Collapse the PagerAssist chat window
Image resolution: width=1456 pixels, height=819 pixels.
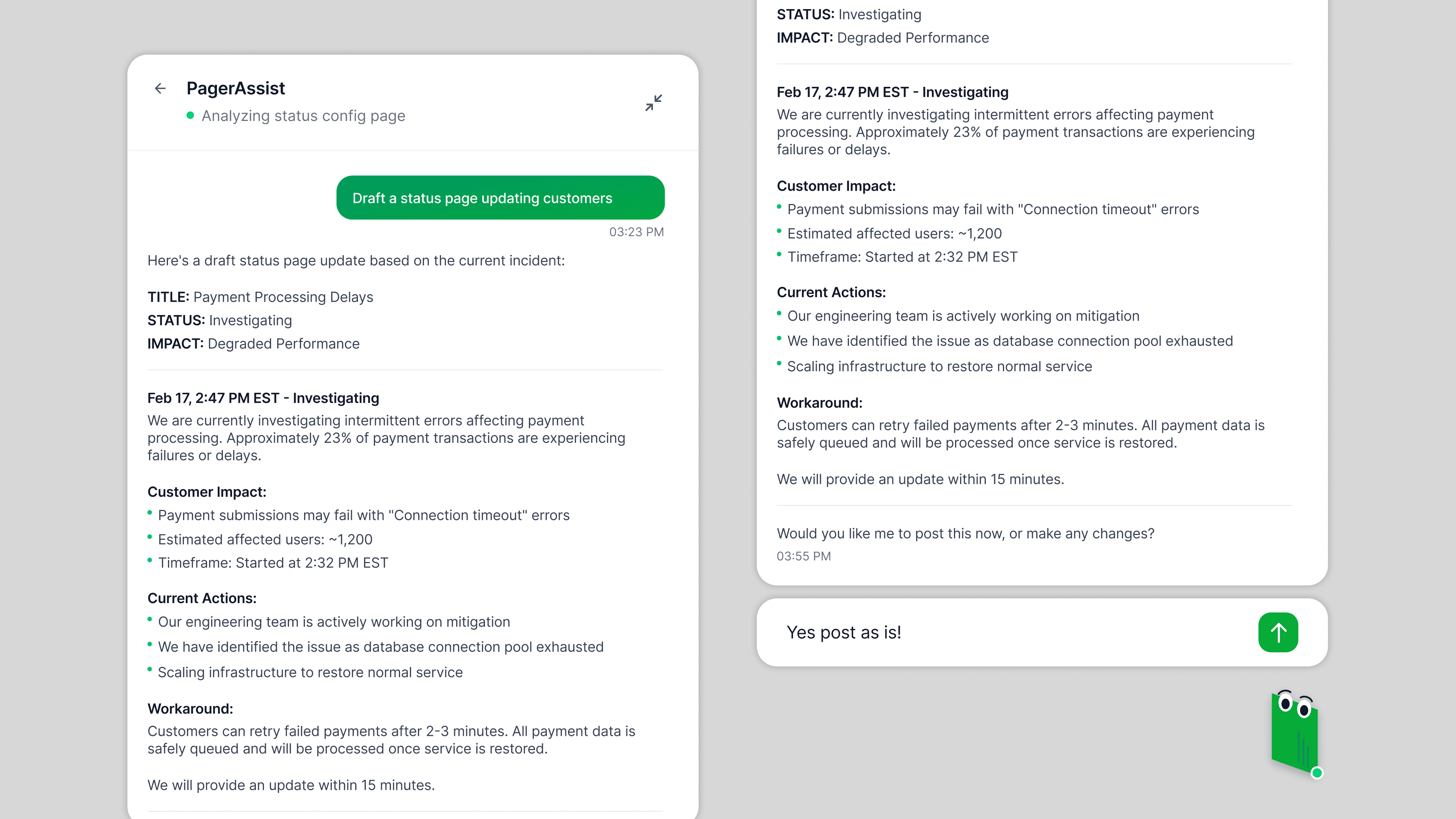click(653, 103)
